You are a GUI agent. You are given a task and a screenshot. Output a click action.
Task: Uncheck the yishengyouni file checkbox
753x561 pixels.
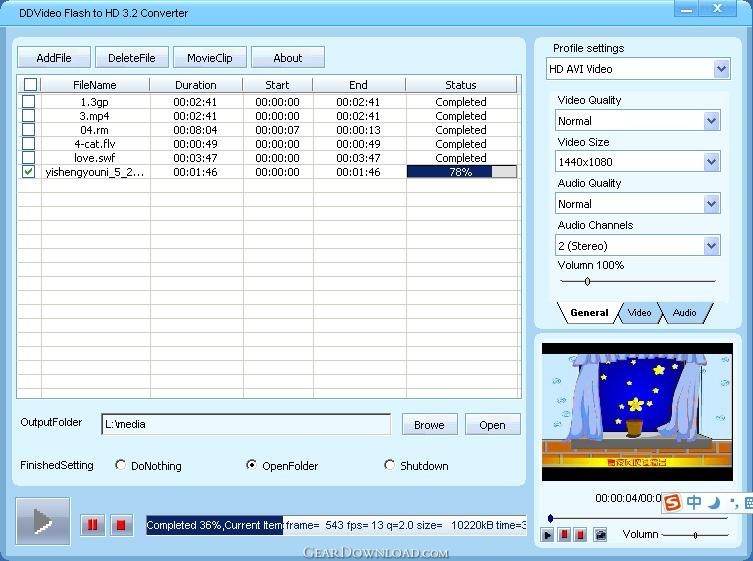(28, 171)
